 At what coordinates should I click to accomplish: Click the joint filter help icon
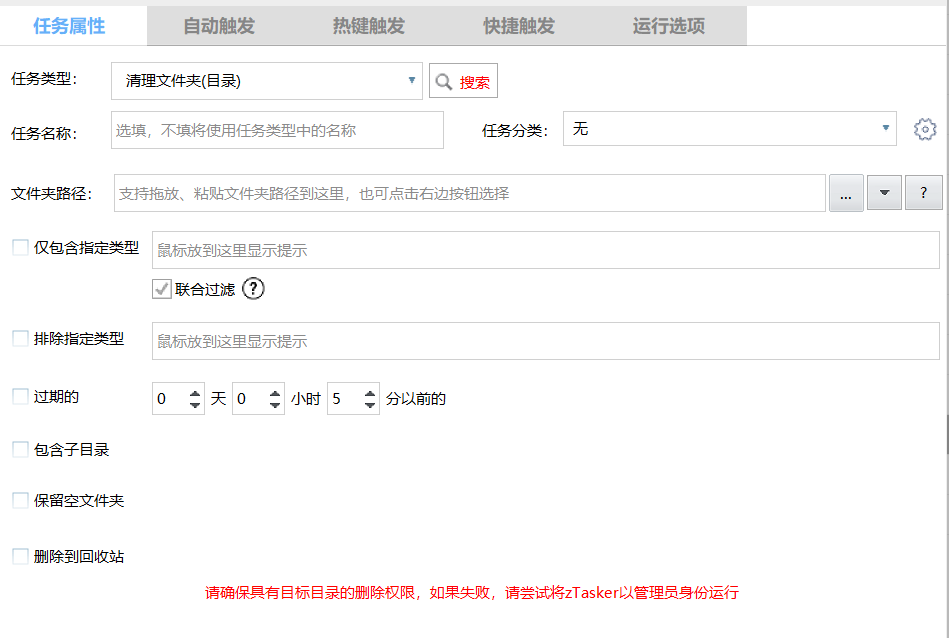coord(253,290)
